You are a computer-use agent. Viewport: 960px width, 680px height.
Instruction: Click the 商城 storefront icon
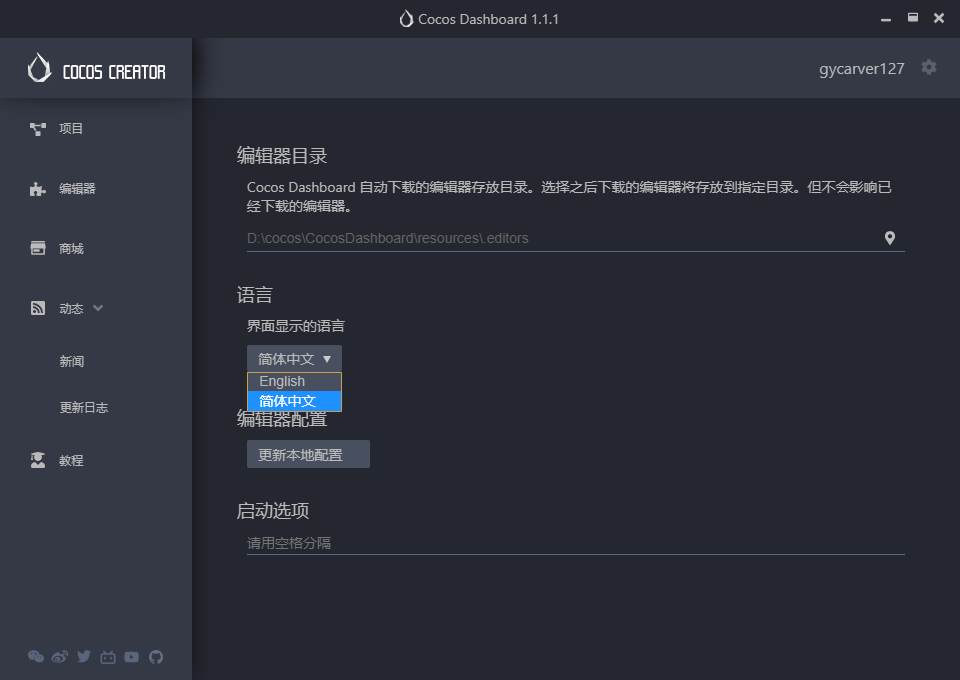(38, 248)
